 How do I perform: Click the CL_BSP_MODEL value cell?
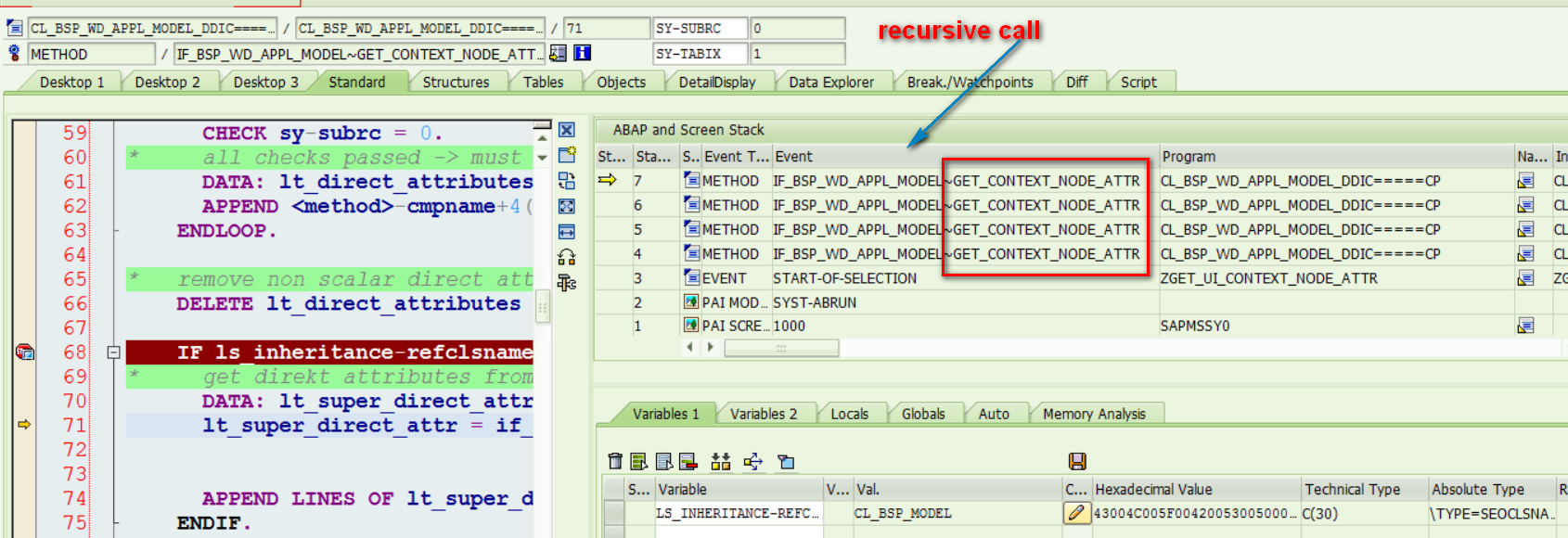[958, 513]
